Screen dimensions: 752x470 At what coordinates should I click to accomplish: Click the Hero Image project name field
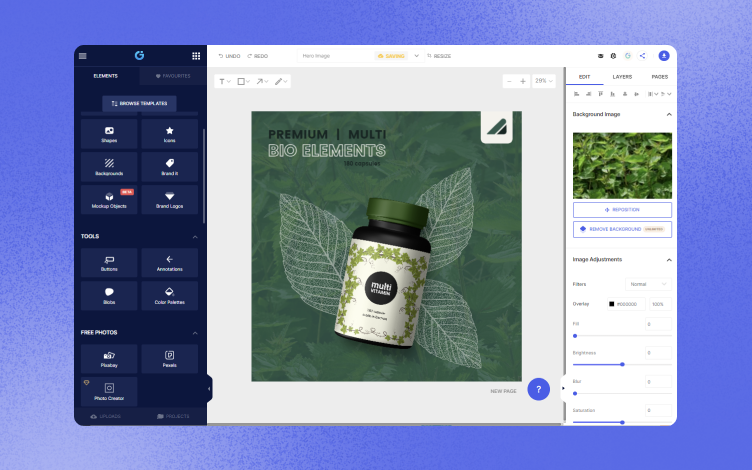coord(336,56)
